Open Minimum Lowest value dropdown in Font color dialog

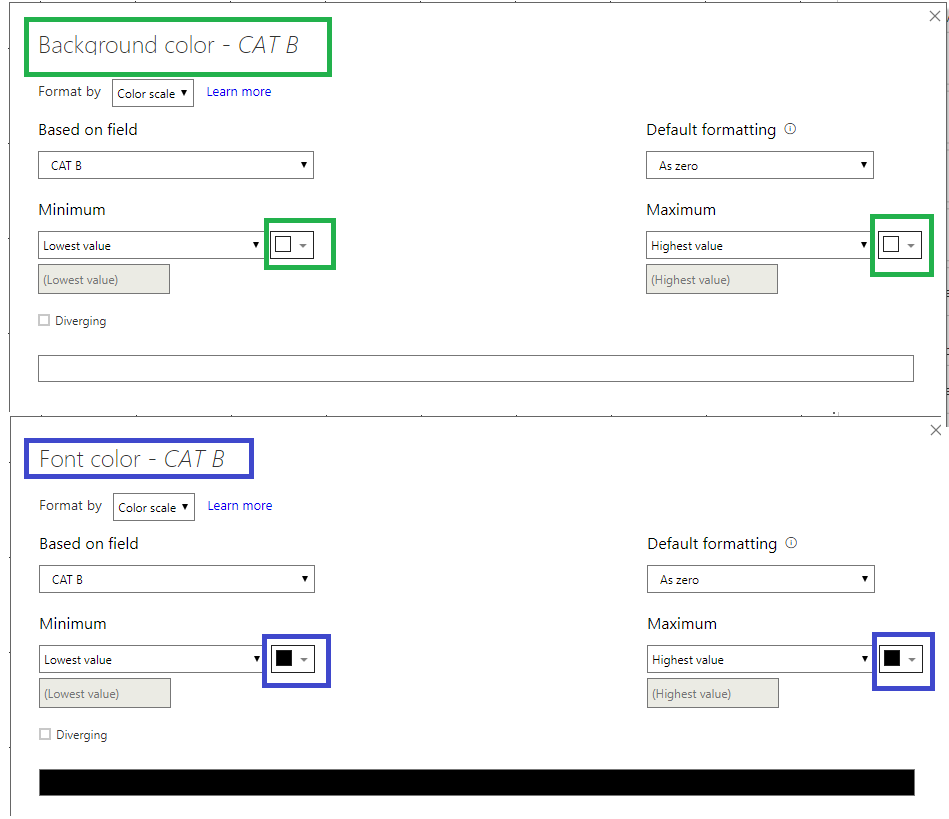point(151,659)
